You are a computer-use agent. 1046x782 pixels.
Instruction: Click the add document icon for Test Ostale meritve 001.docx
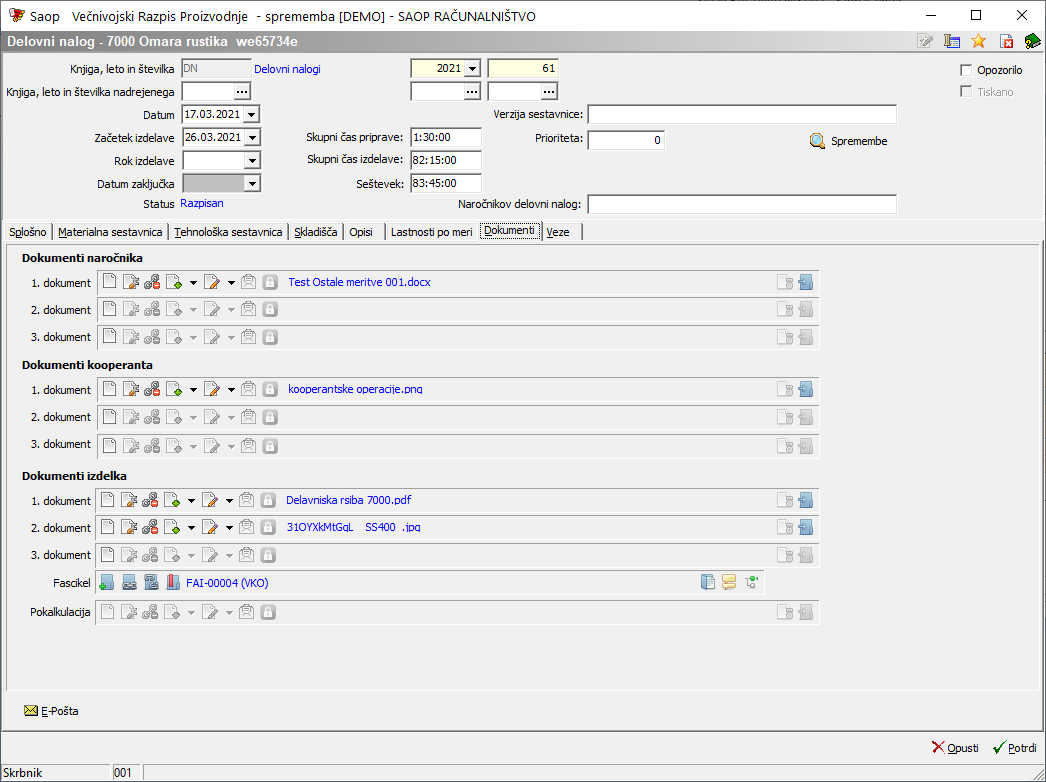click(173, 282)
